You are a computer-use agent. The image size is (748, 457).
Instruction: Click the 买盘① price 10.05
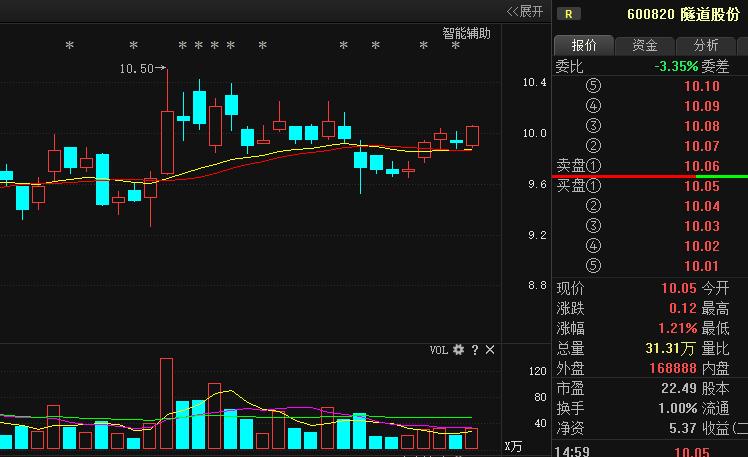pyautogui.click(x=701, y=186)
